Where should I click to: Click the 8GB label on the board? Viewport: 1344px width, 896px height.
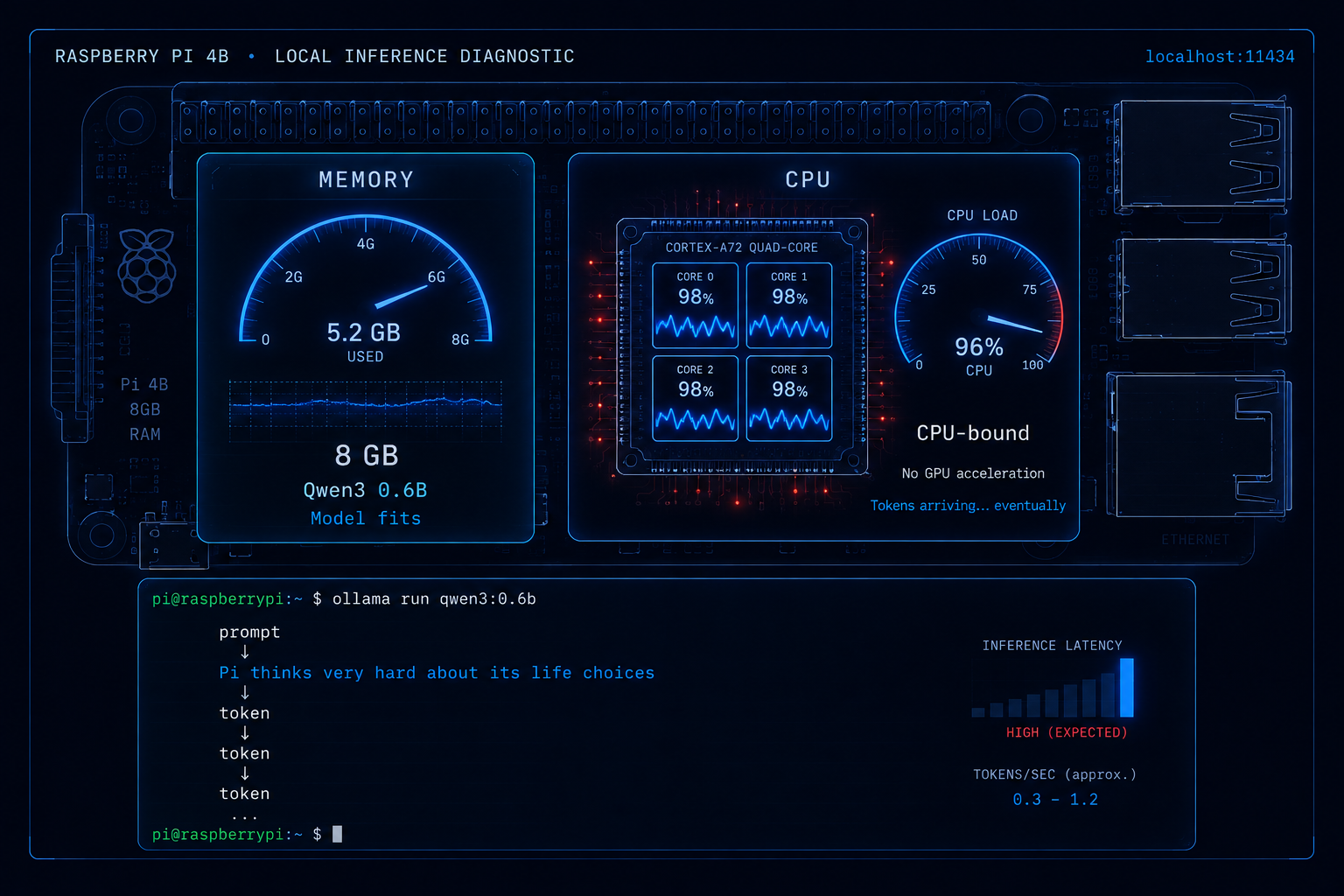[145, 409]
